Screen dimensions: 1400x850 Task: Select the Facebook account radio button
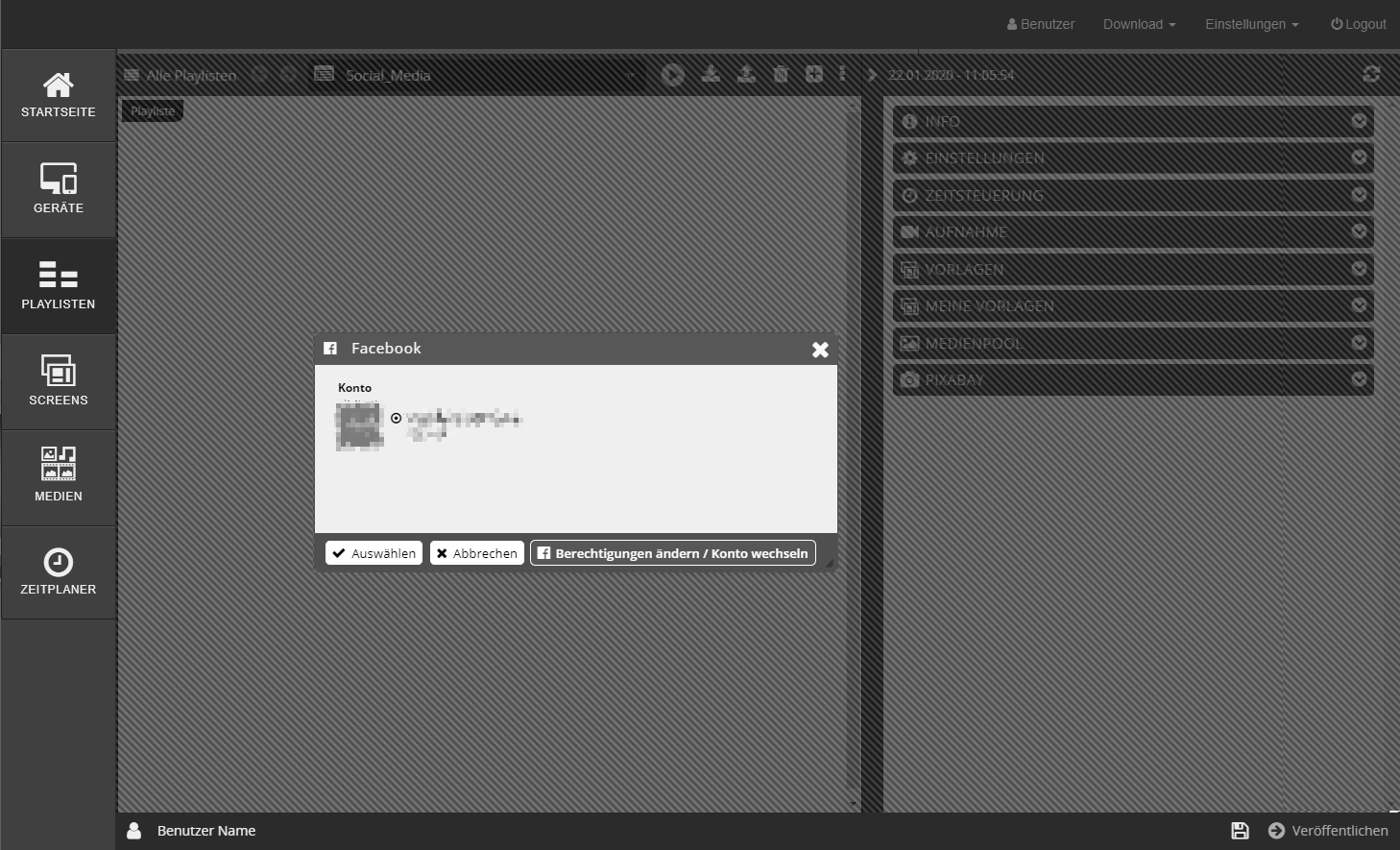click(x=396, y=418)
